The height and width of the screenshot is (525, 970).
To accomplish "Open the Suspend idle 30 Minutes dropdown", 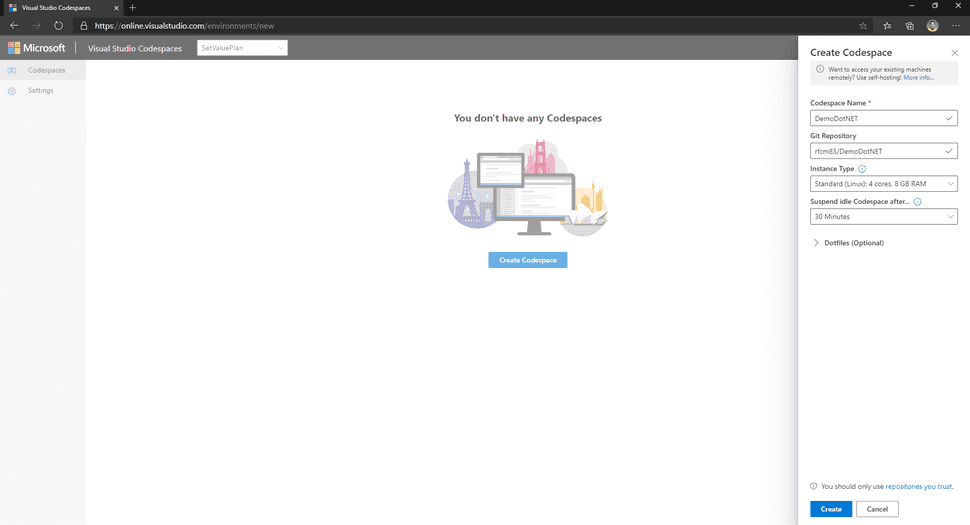I will [883, 216].
